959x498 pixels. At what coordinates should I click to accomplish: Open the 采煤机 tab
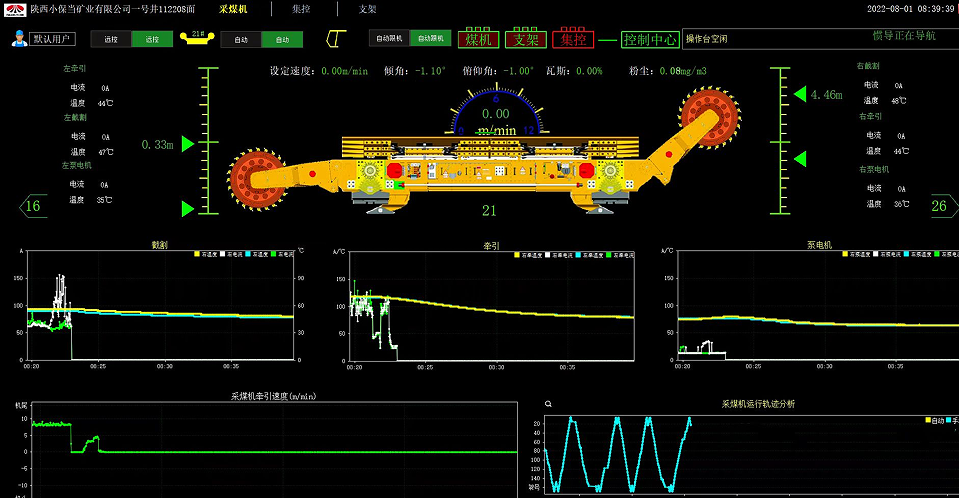233,9
